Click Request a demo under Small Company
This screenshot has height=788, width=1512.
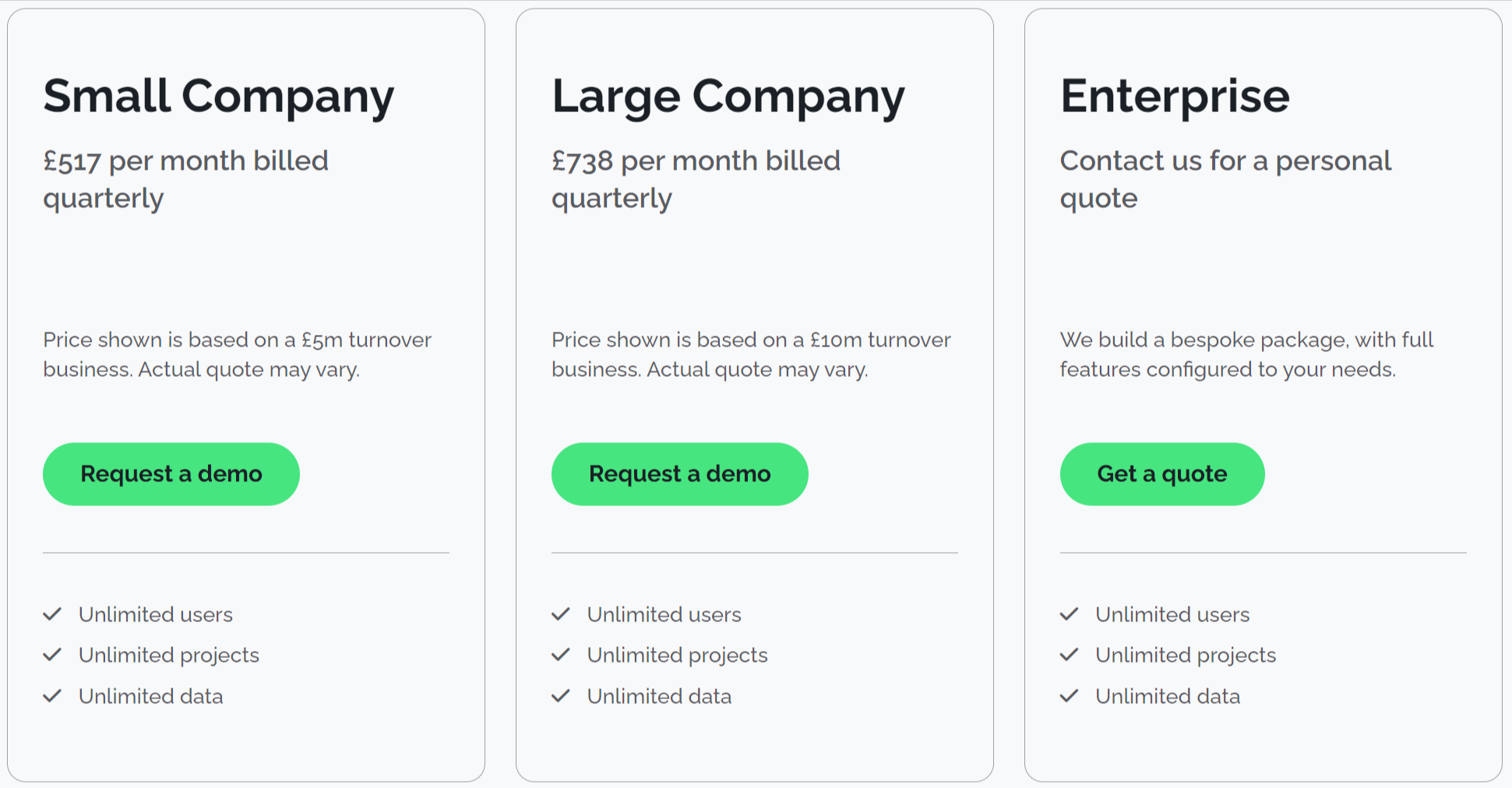[x=171, y=473]
